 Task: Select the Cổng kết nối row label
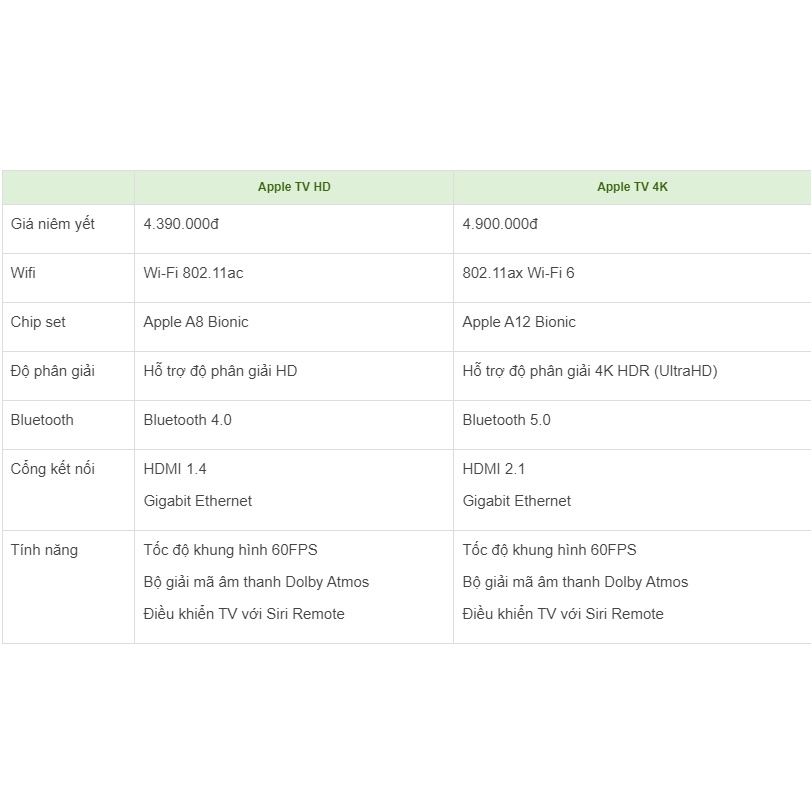52,469
